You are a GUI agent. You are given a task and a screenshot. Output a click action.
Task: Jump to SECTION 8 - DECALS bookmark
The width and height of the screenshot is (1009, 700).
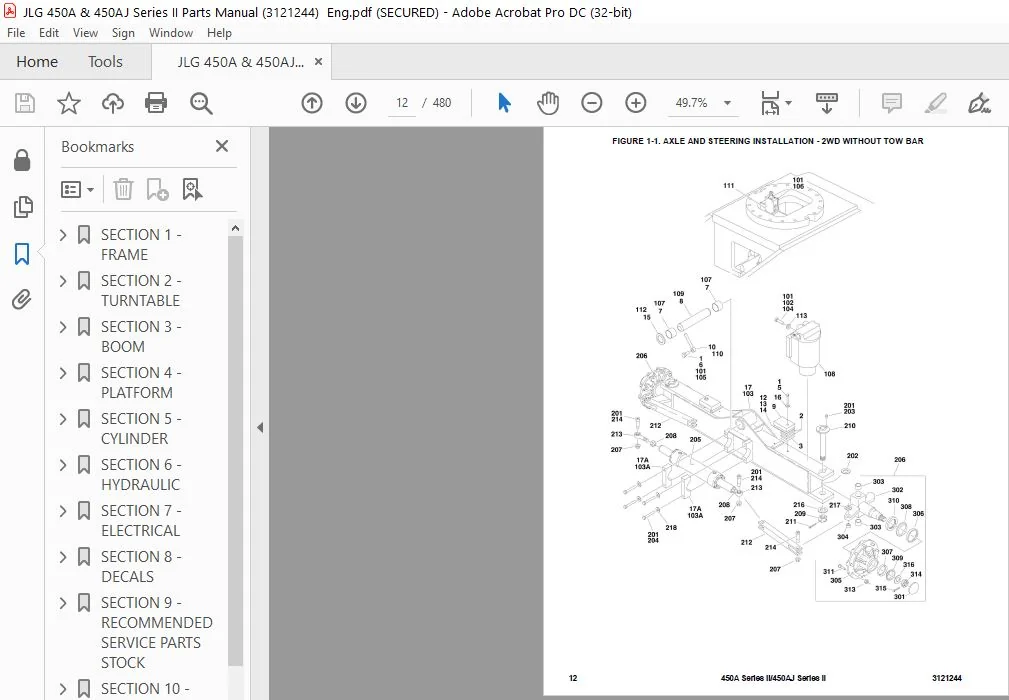click(141, 566)
